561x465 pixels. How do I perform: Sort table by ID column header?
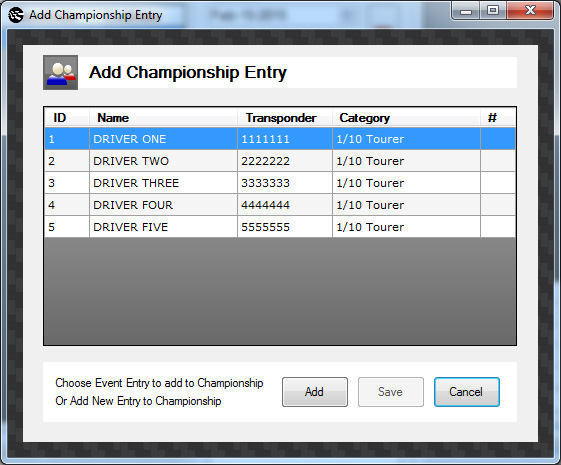pyautogui.click(x=67, y=118)
